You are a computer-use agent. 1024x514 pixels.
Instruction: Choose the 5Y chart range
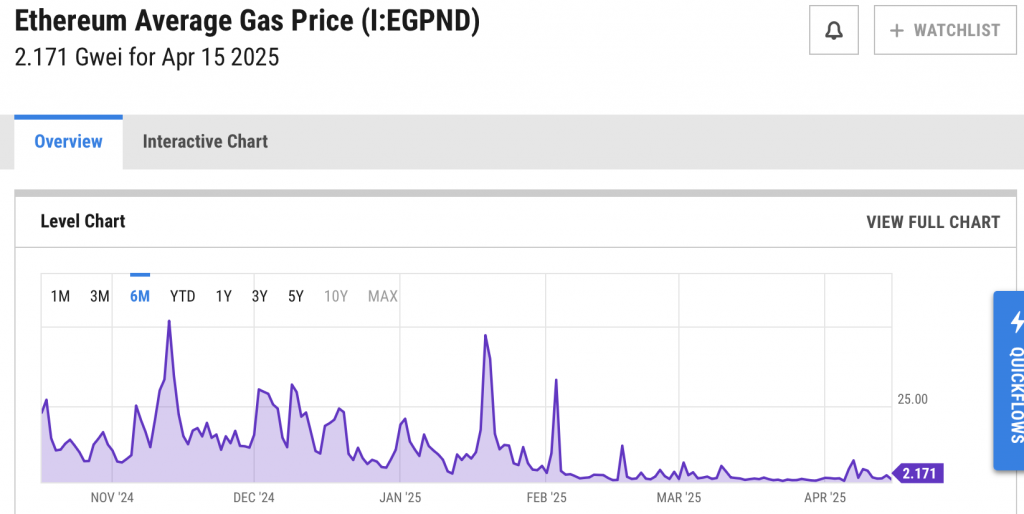click(x=296, y=296)
